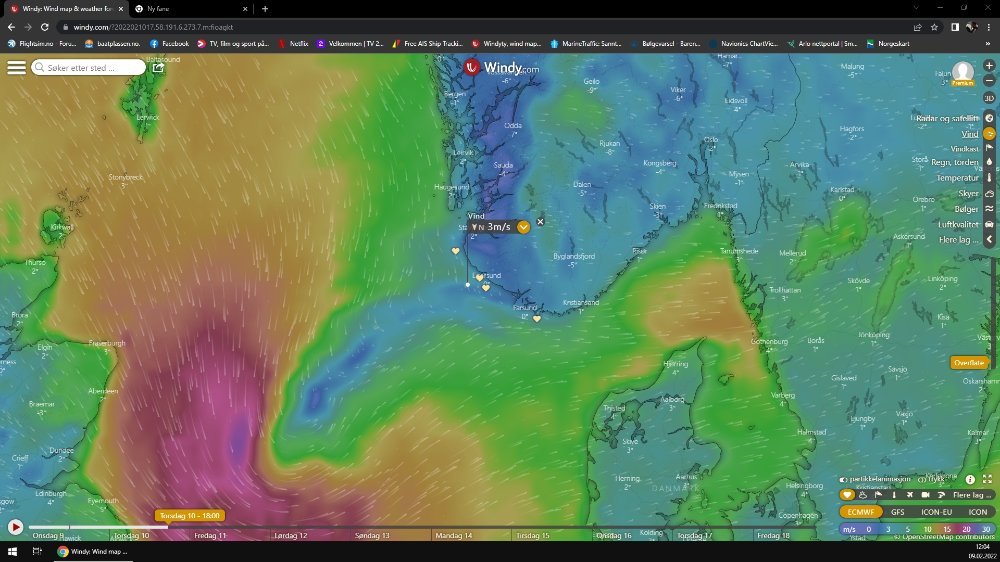Enter fullscreen mode via expand icon
This screenshot has width=1000, height=562.
[987, 479]
